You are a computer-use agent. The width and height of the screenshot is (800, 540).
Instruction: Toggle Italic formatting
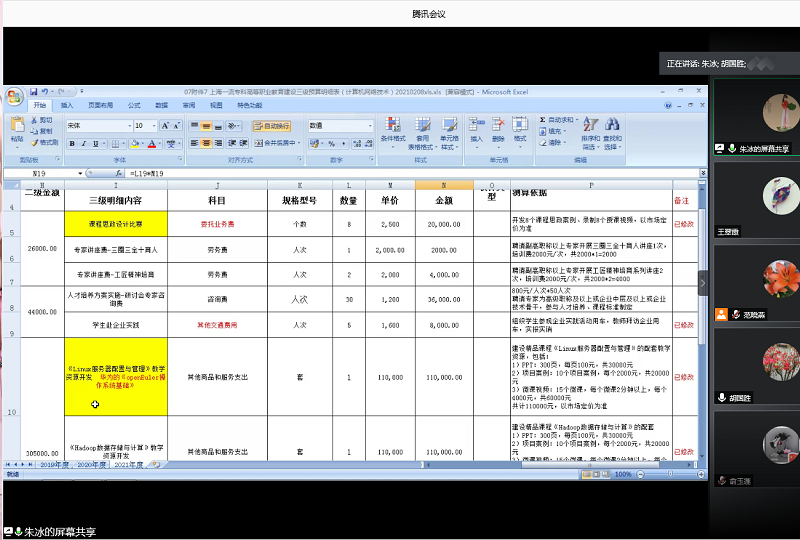click(84, 144)
